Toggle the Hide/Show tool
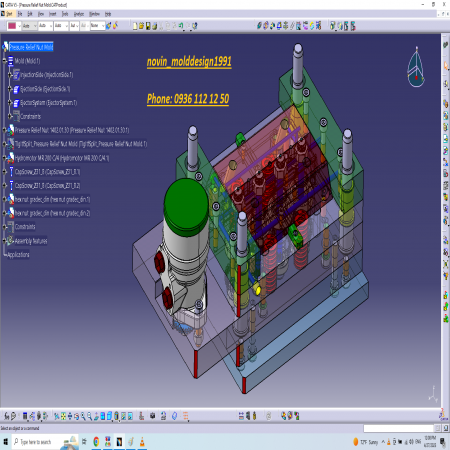Viewport: 450px width, 450px height. pos(123,416)
